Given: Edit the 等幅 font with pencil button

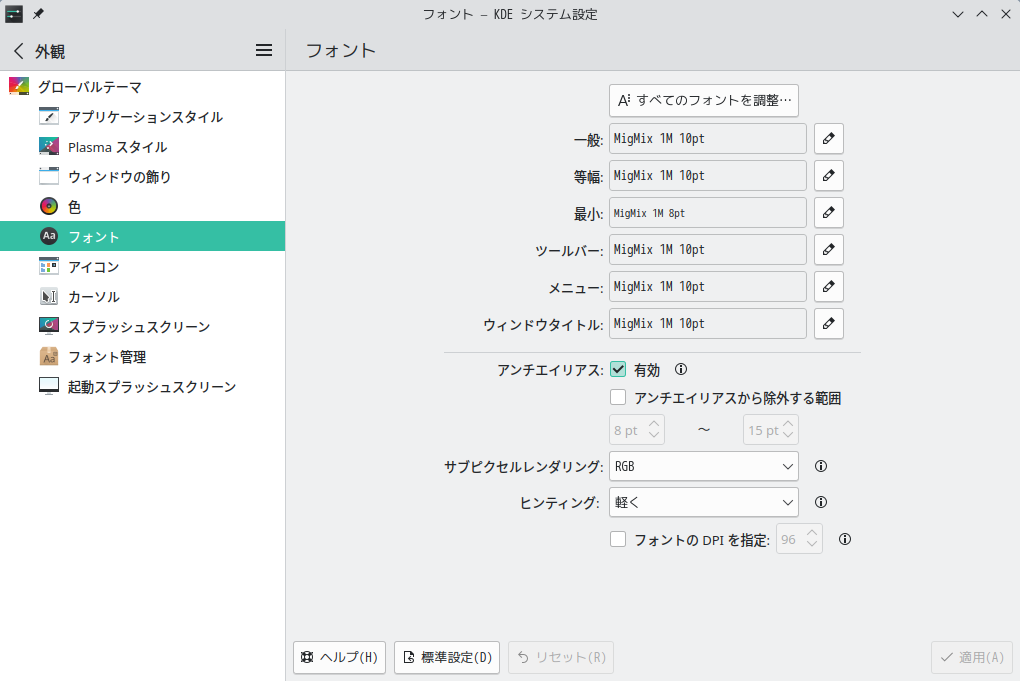Looking at the screenshot, I should click(828, 176).
